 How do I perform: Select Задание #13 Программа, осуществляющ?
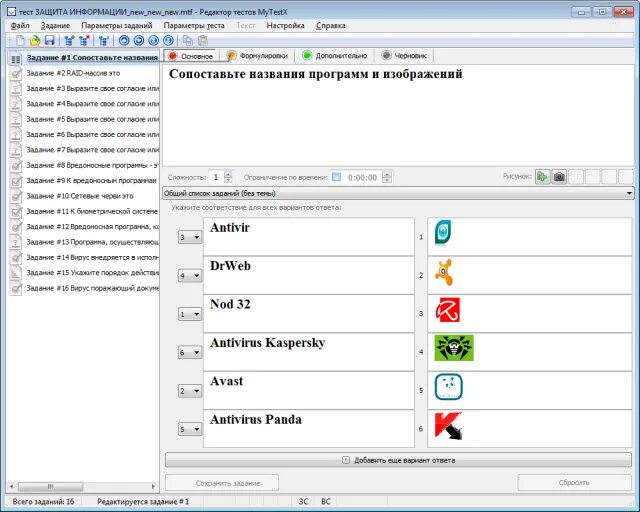point(83,242)
